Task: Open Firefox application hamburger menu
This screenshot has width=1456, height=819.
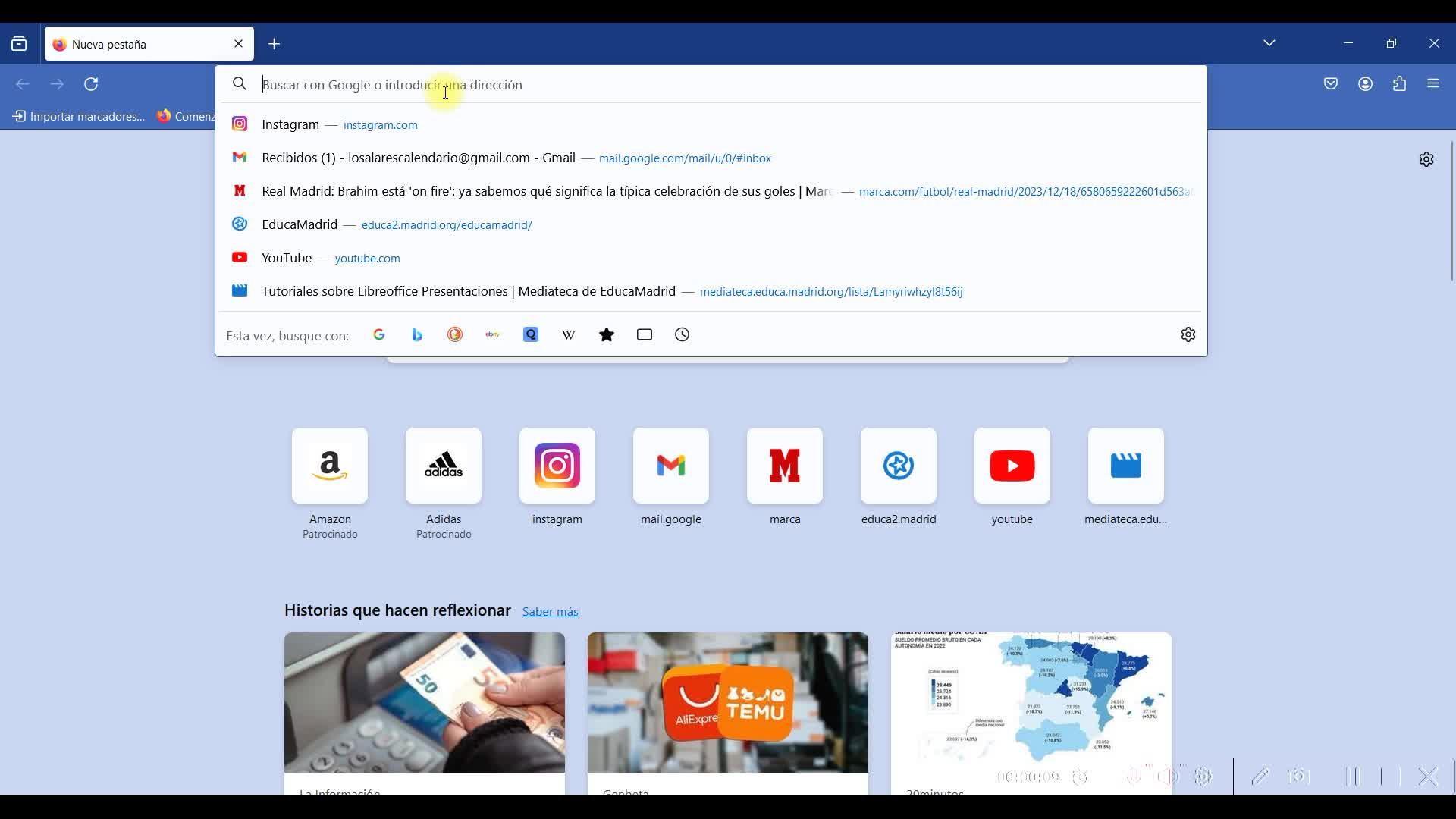Action: (1433, 84)
